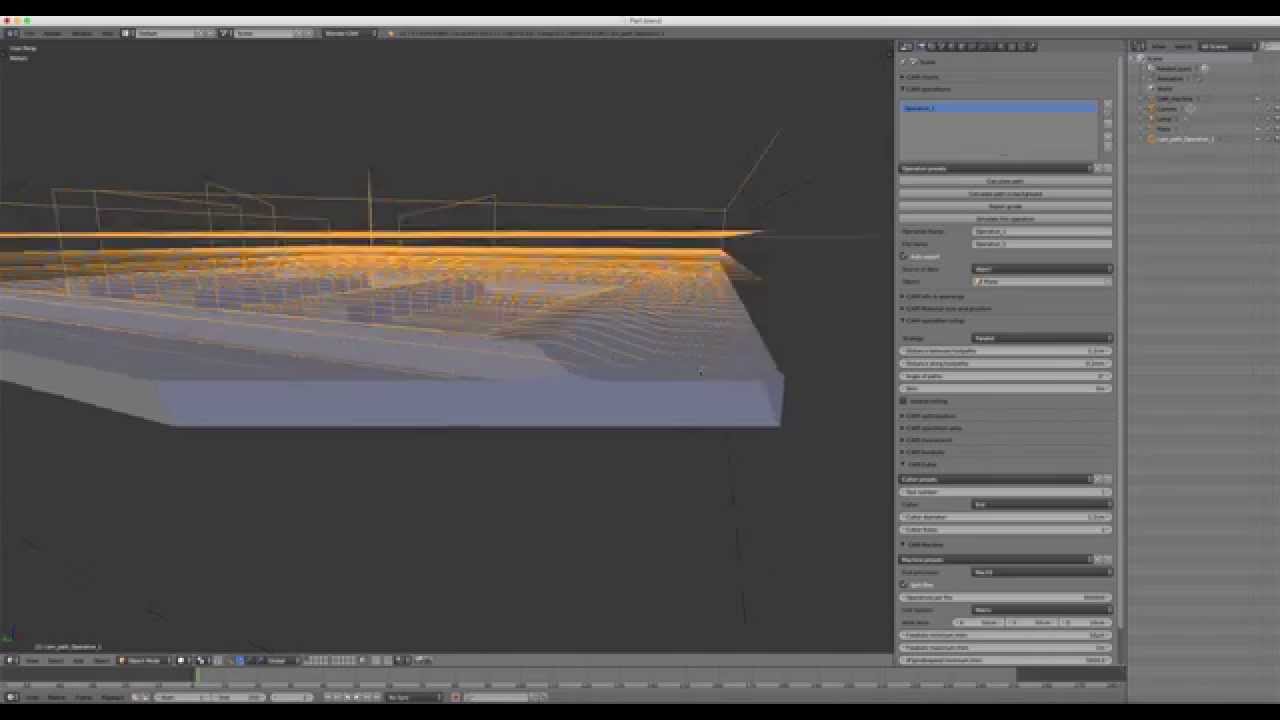Click the Calculate path button
Screen dimensions: 1280x720
[x=1005, y=181]
